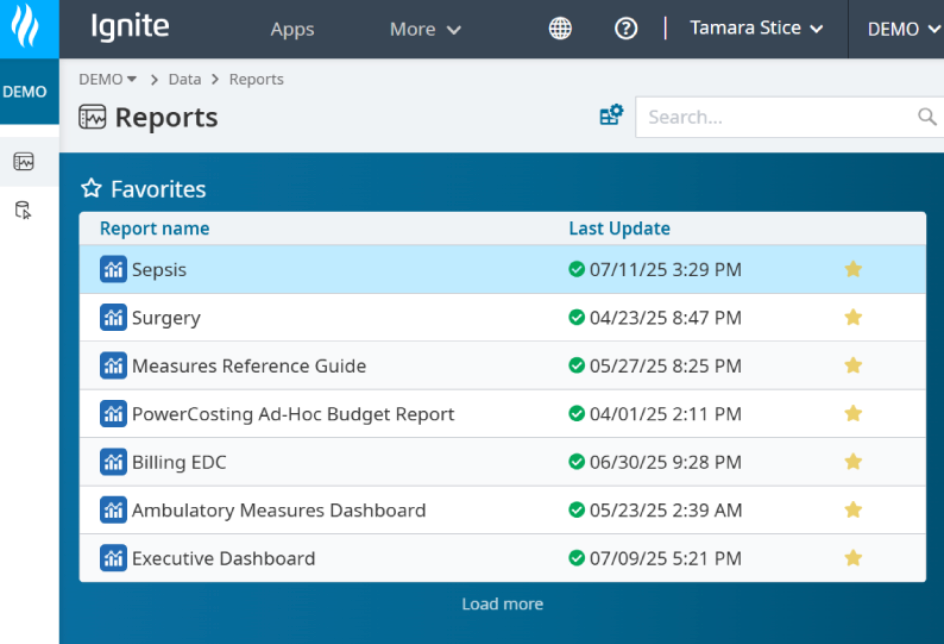Go to Data in the breadcrumb

[x=184, y=80]
